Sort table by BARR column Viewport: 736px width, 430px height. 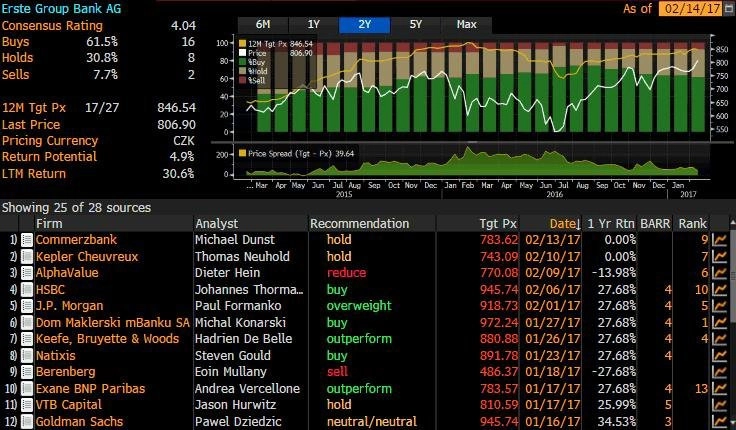pos(656,224)
